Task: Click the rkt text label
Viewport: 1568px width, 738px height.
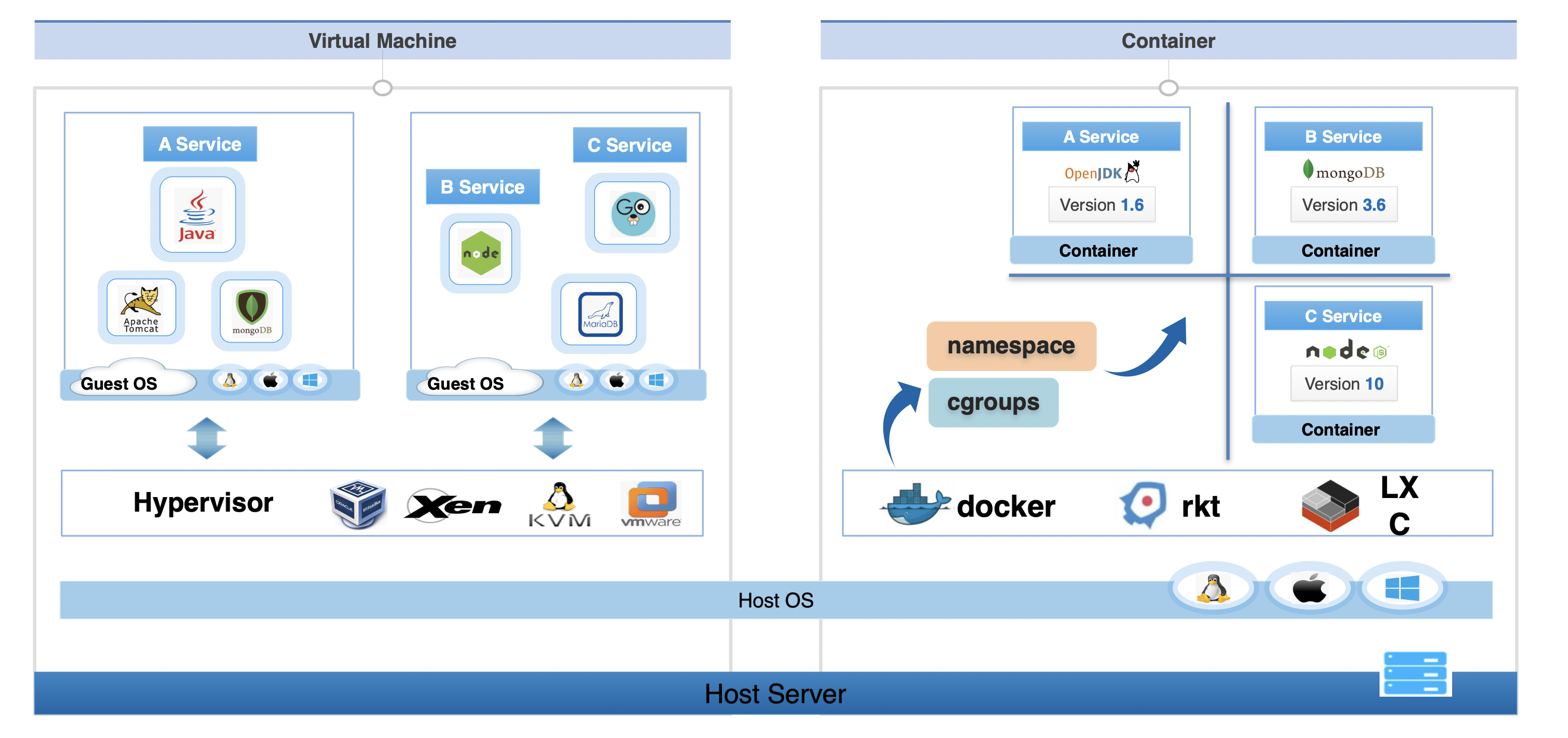Action: 1200,506
